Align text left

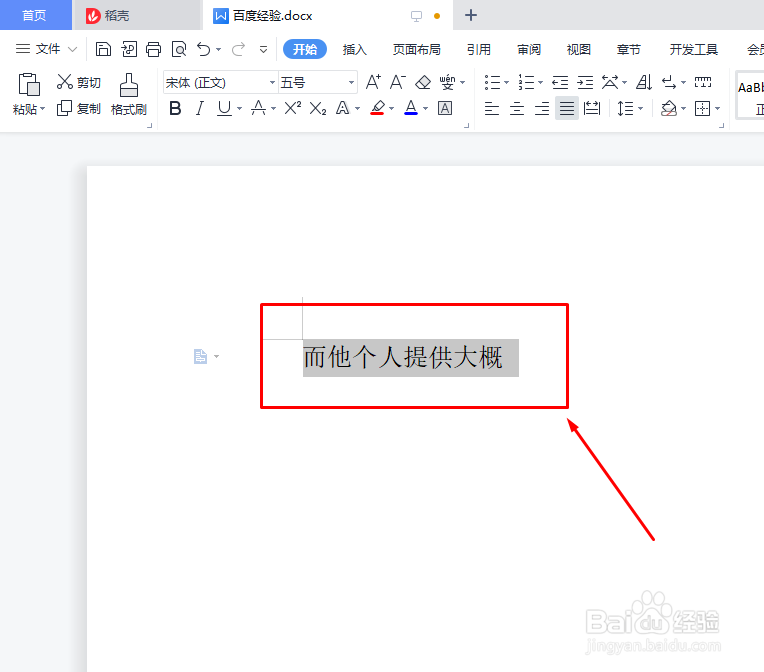pyautogui.click(x=492, y=108)
